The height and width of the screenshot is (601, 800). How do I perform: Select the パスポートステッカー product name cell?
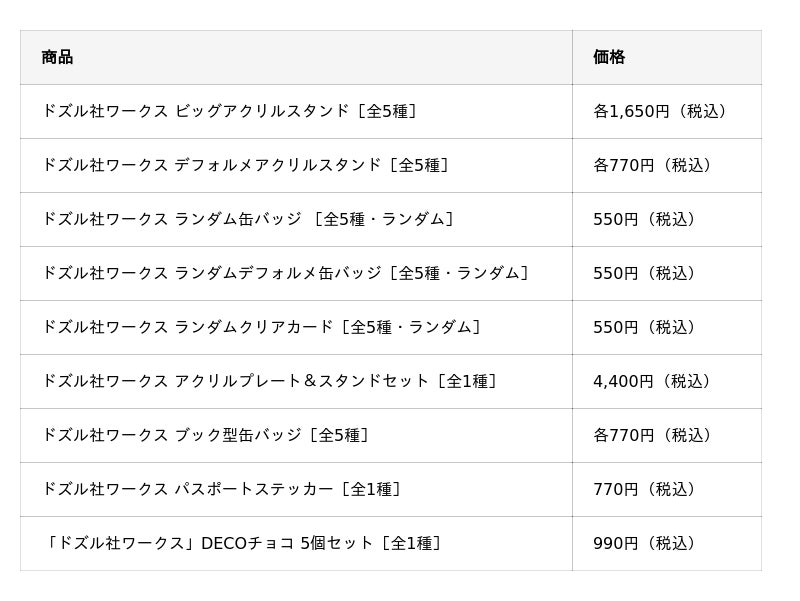coord(221,489)
